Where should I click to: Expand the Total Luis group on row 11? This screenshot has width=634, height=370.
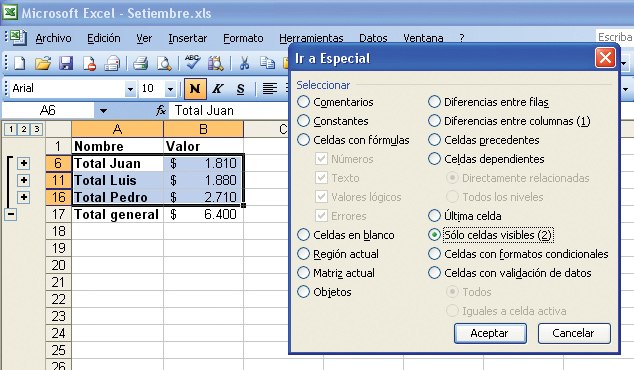tap(24, 180)
